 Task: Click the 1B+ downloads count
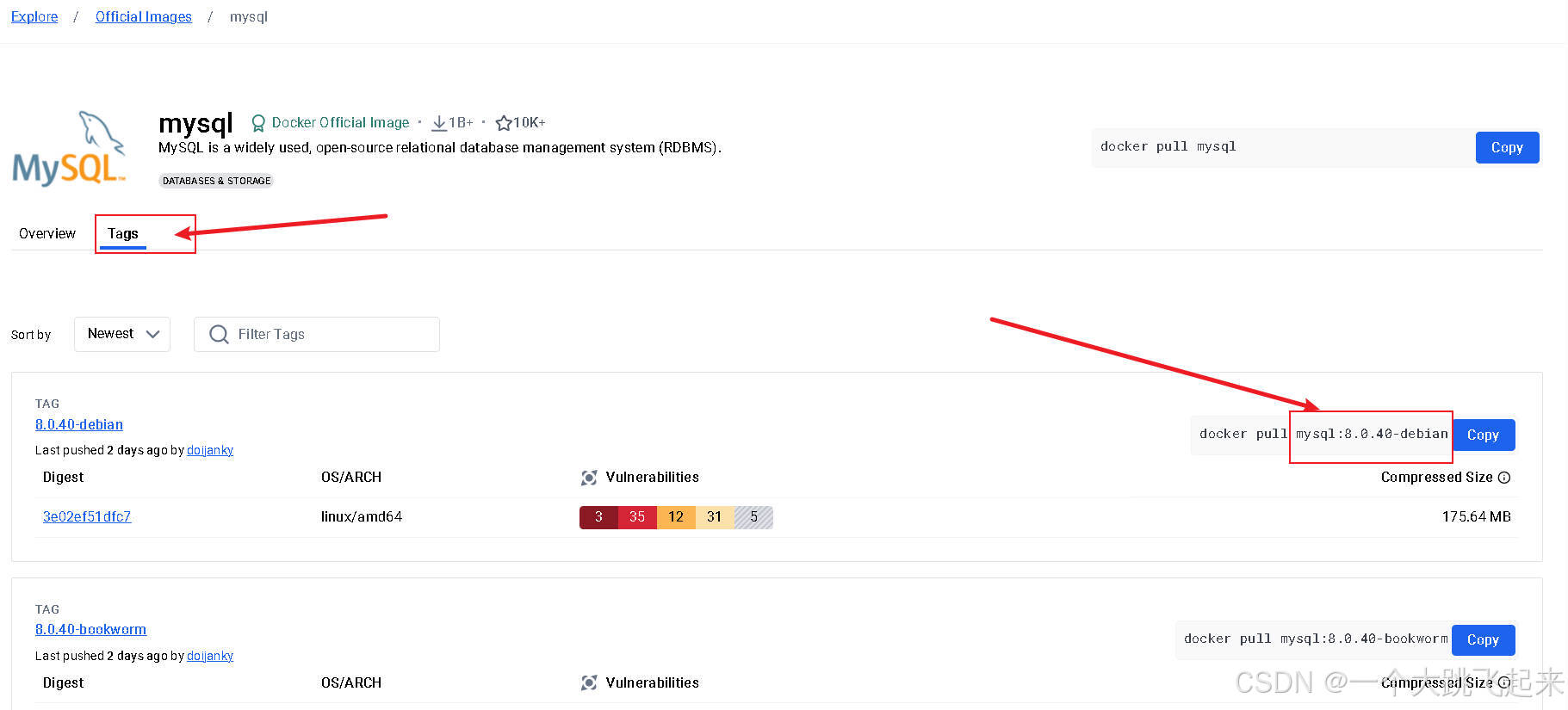[461, 122]
